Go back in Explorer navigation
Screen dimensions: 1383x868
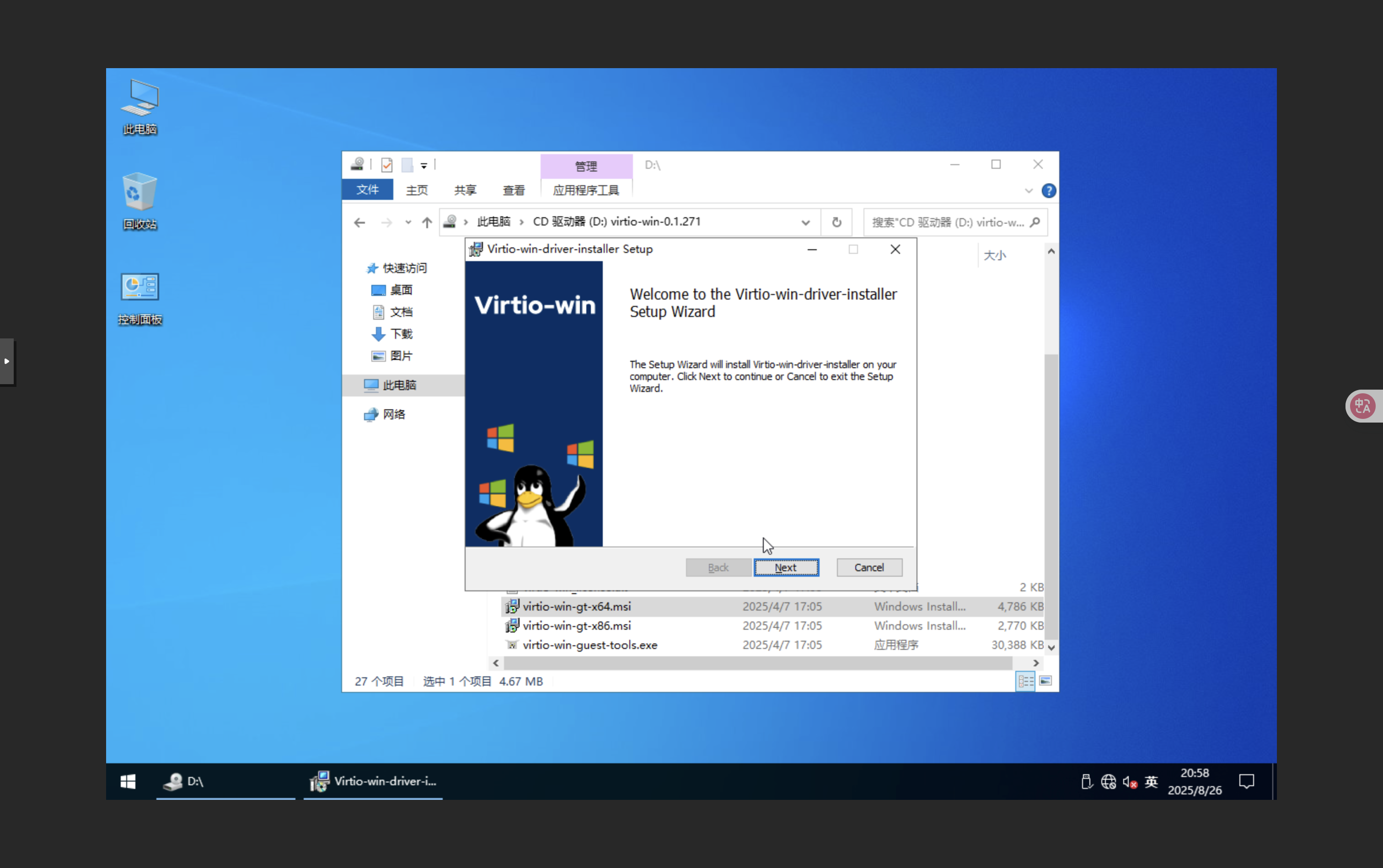[x=359, y=222]
